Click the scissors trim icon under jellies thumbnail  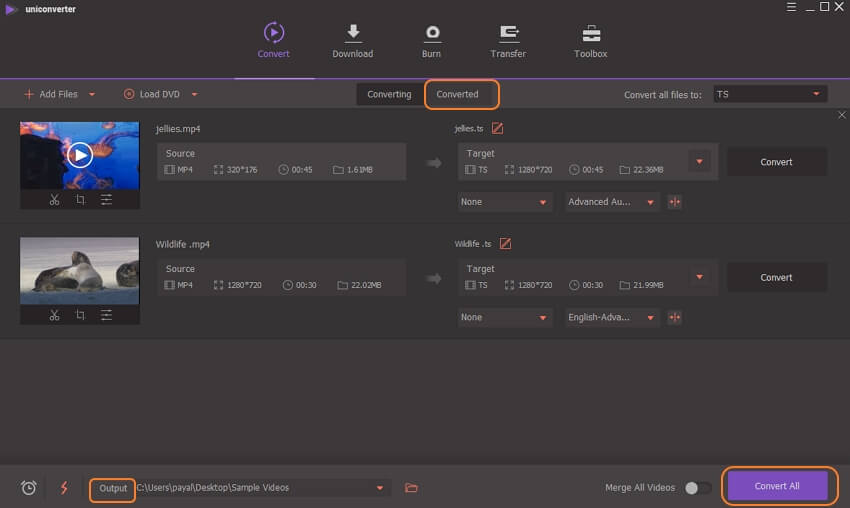[54, 200]
